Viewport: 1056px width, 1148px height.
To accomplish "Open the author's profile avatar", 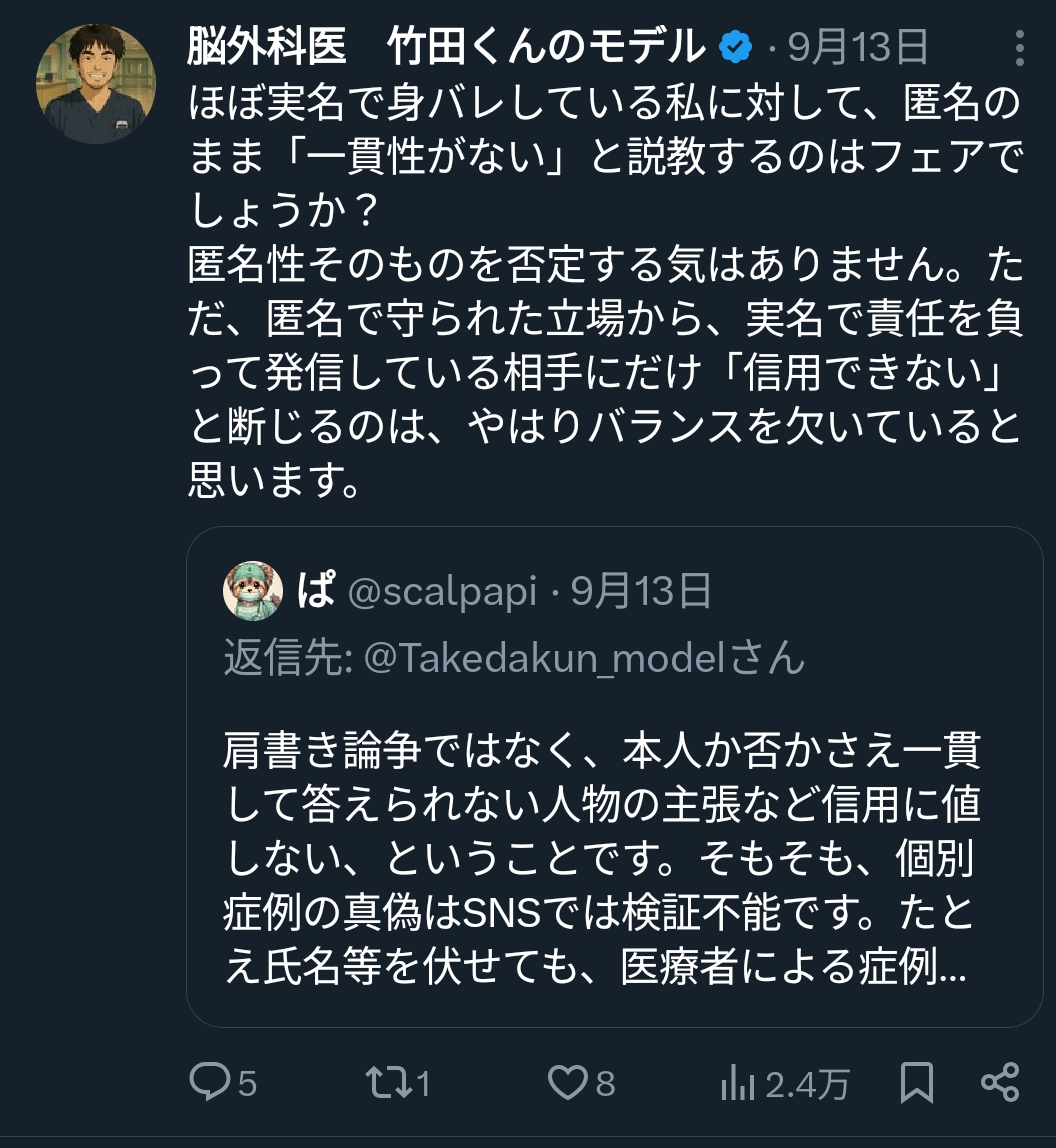I will pos(96,84).
